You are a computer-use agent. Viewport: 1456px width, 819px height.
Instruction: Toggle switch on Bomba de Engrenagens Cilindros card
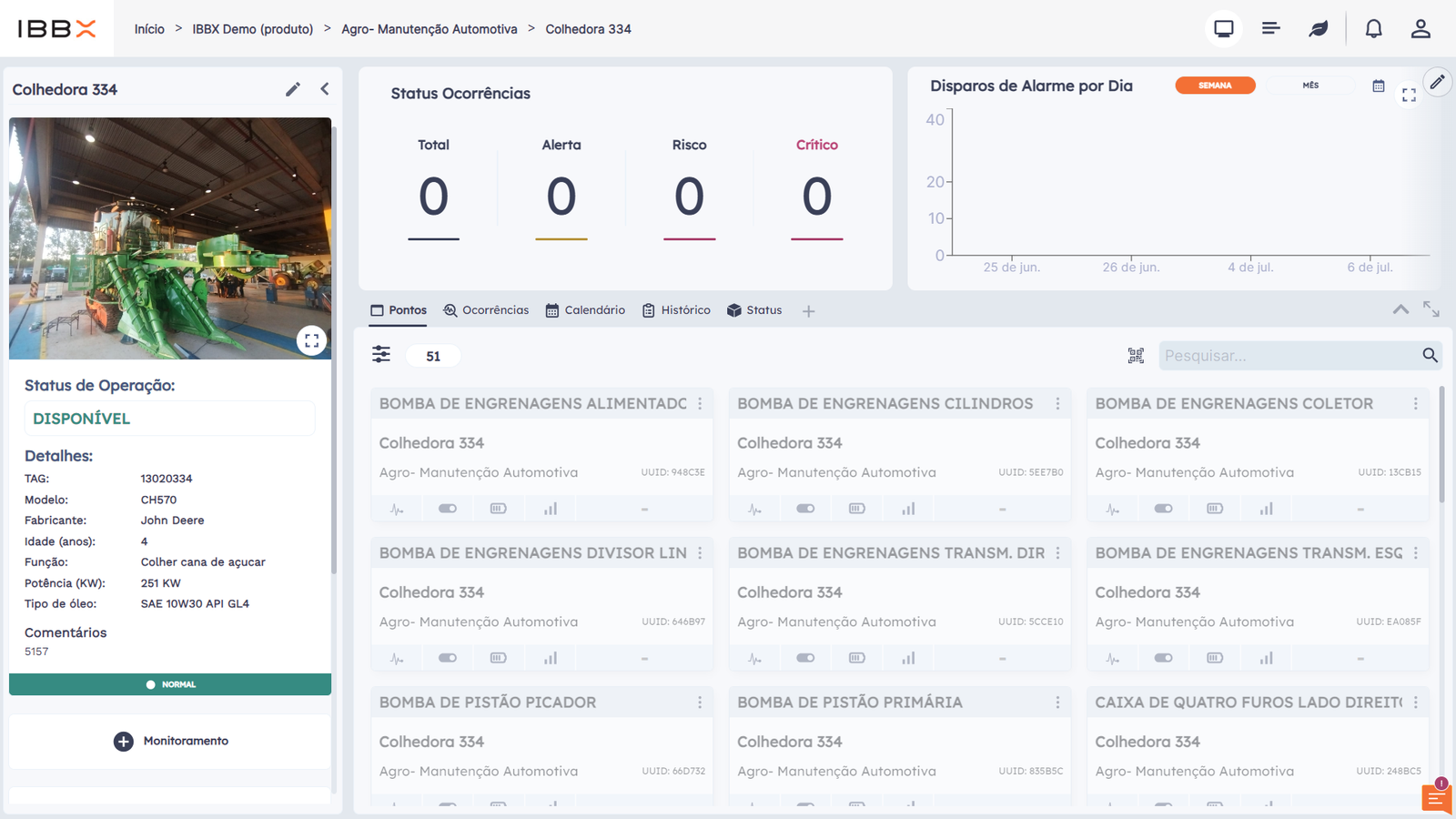[x=805, y=509]
